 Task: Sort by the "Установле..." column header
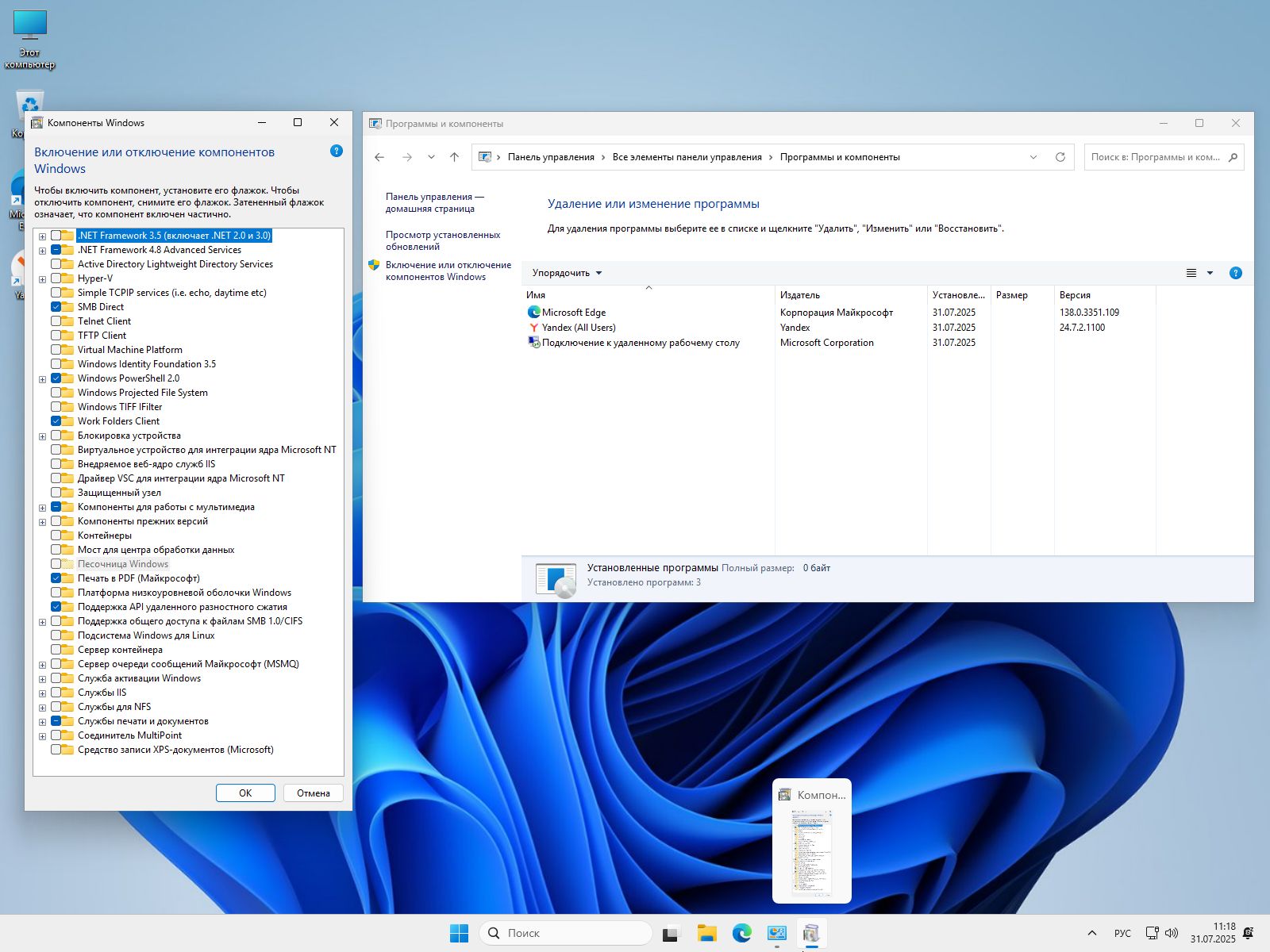[959, 295]
